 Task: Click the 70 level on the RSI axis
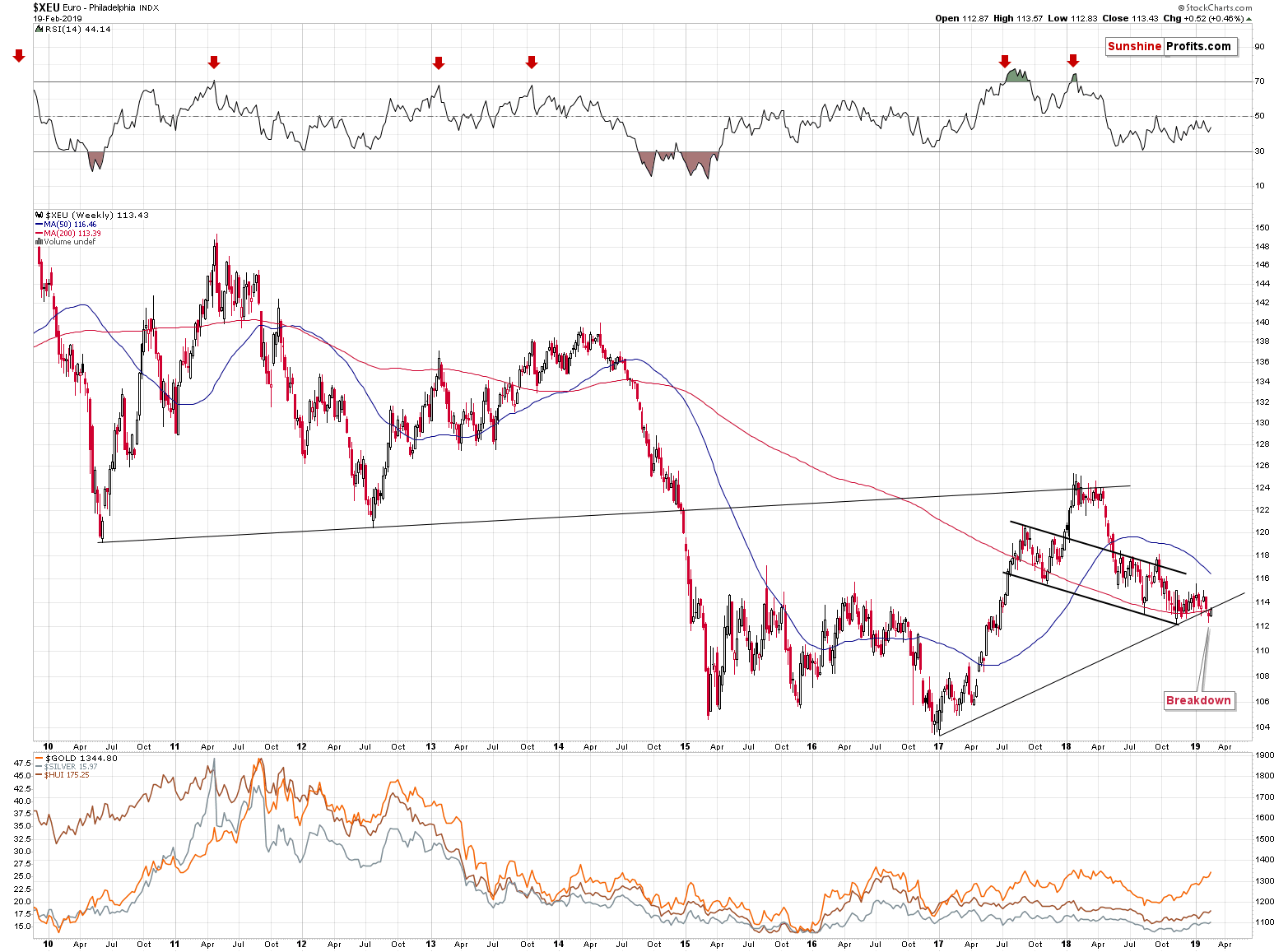pos(1260,81)
